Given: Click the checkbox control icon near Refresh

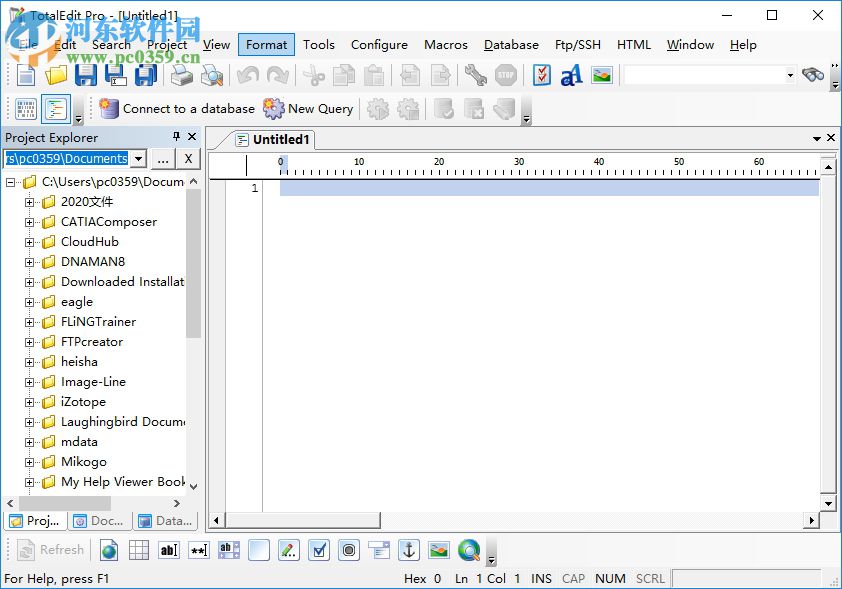Looking at the screenshot, I should click(x=318, y=549).
